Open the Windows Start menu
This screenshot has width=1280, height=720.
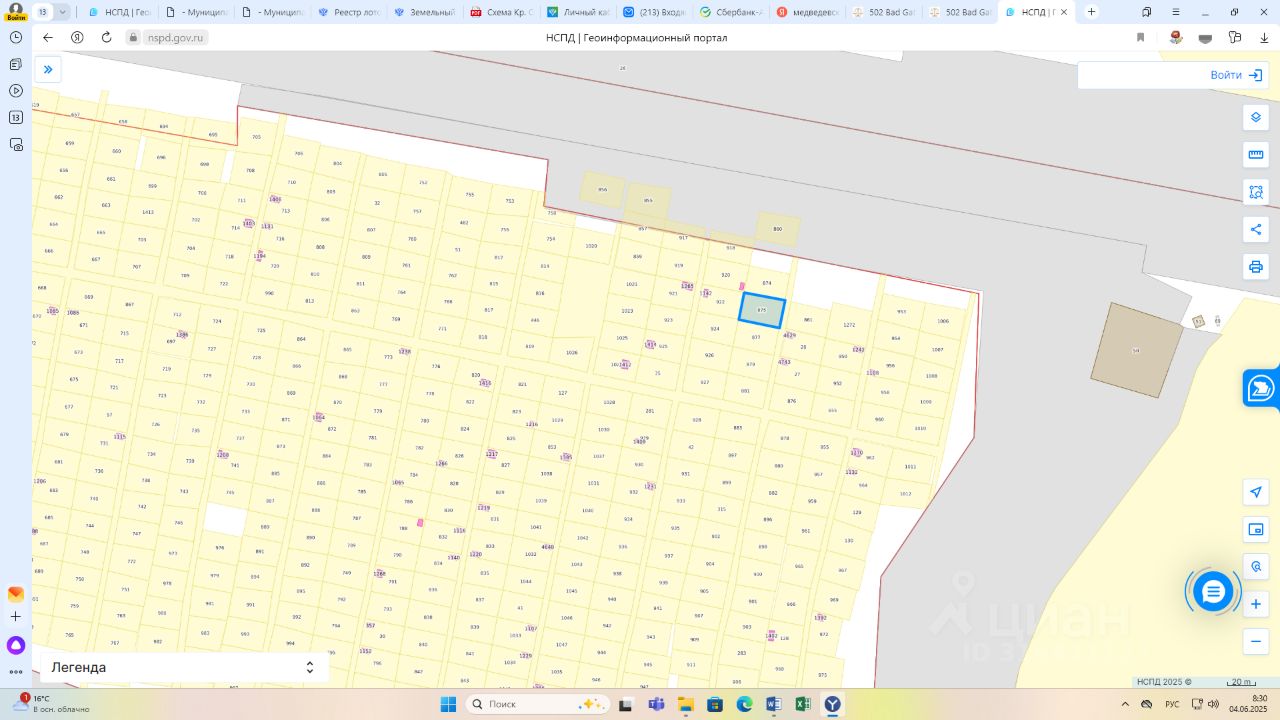(x=447, y=704)
